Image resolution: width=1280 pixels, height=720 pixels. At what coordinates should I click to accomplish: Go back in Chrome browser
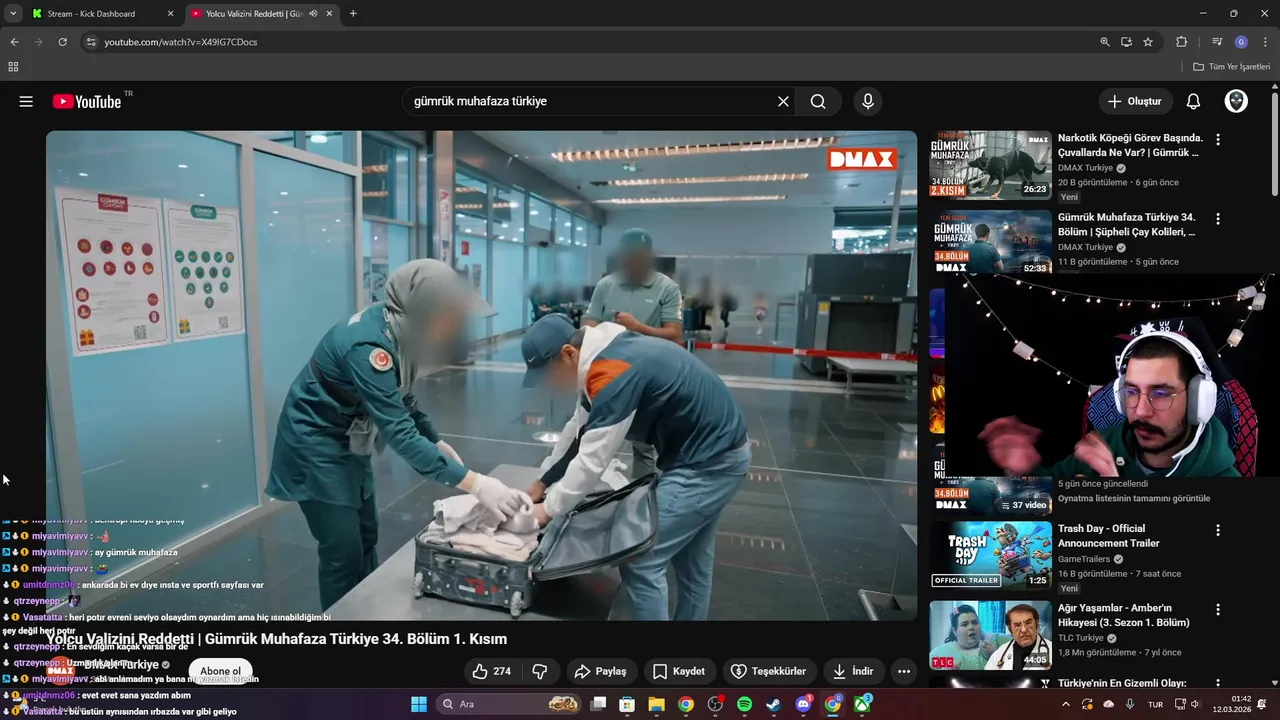tap(14, 42)
